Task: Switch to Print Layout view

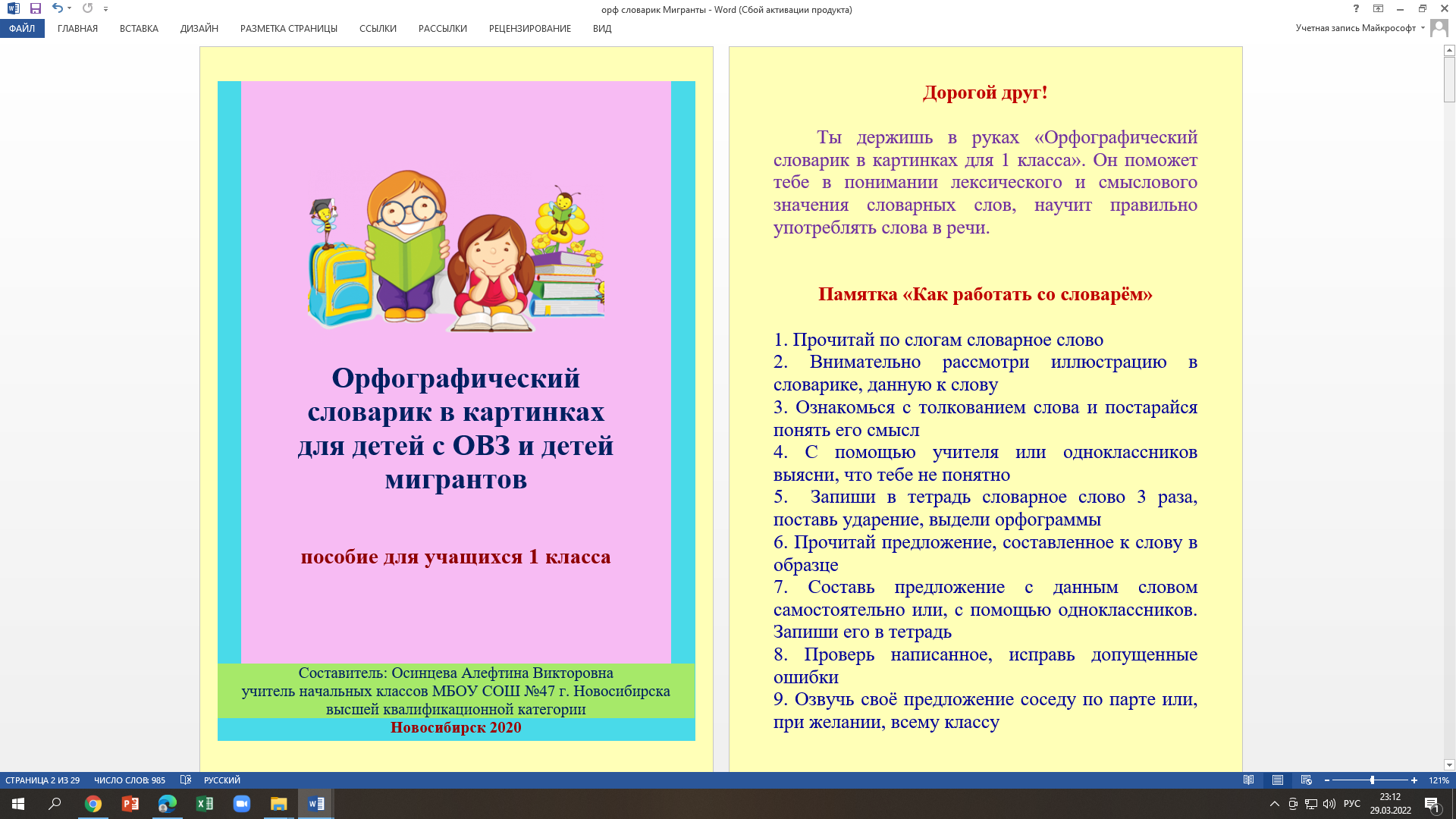Action: pyautogui.click(x=1278, y=780)
